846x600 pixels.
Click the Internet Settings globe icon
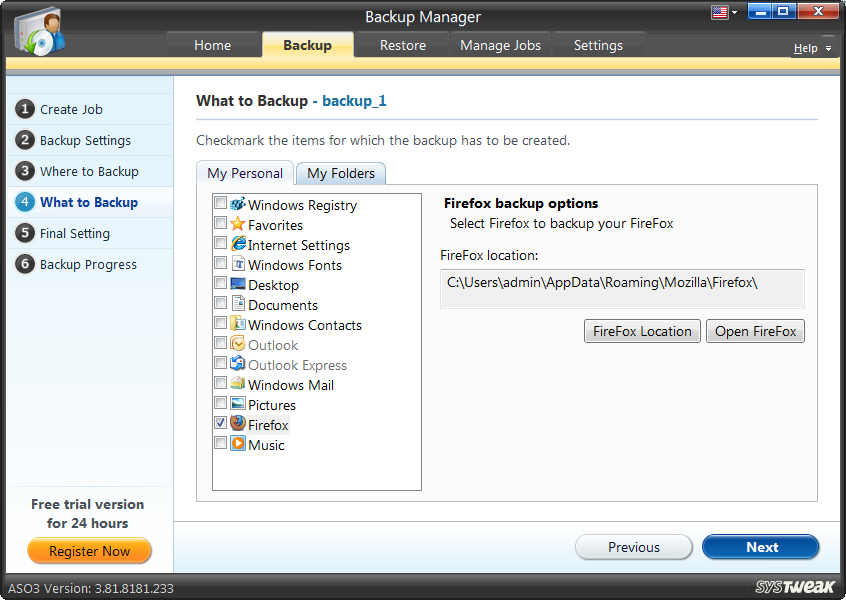click(x=236, y=245)
